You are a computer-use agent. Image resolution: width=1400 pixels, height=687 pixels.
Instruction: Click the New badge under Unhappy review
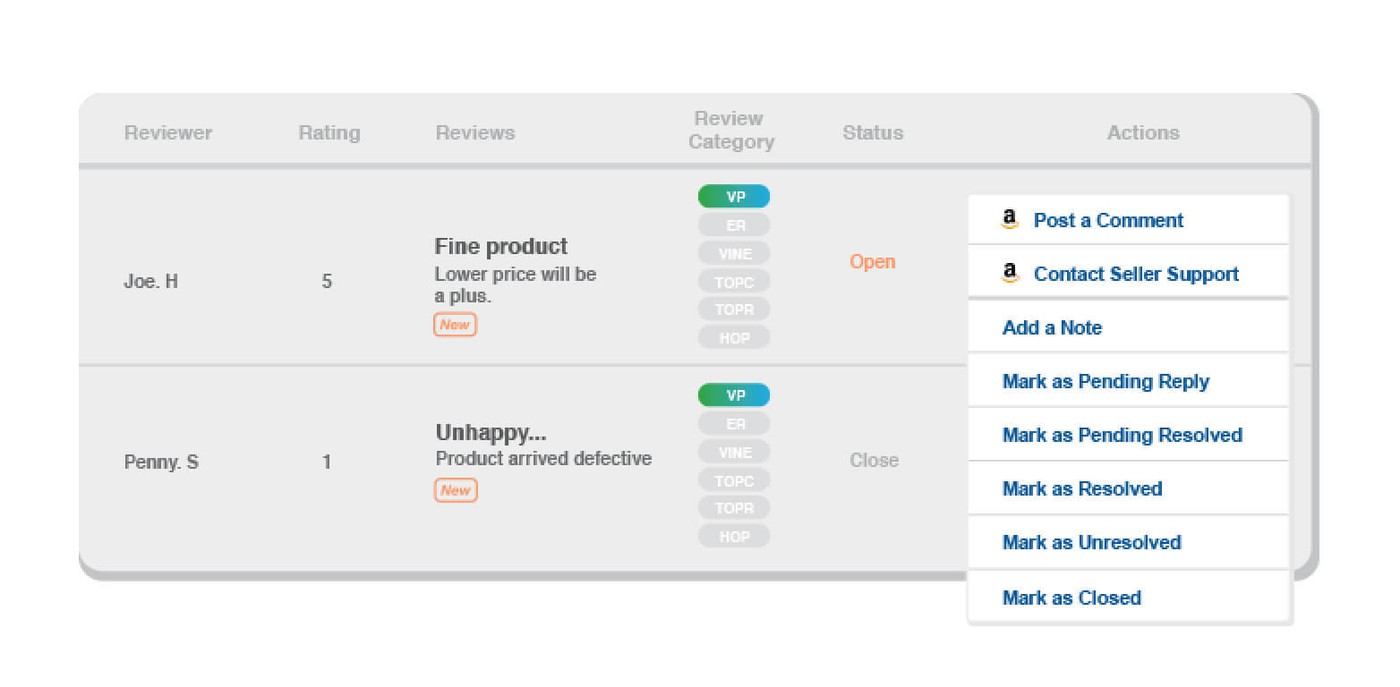tap(455, 491)
